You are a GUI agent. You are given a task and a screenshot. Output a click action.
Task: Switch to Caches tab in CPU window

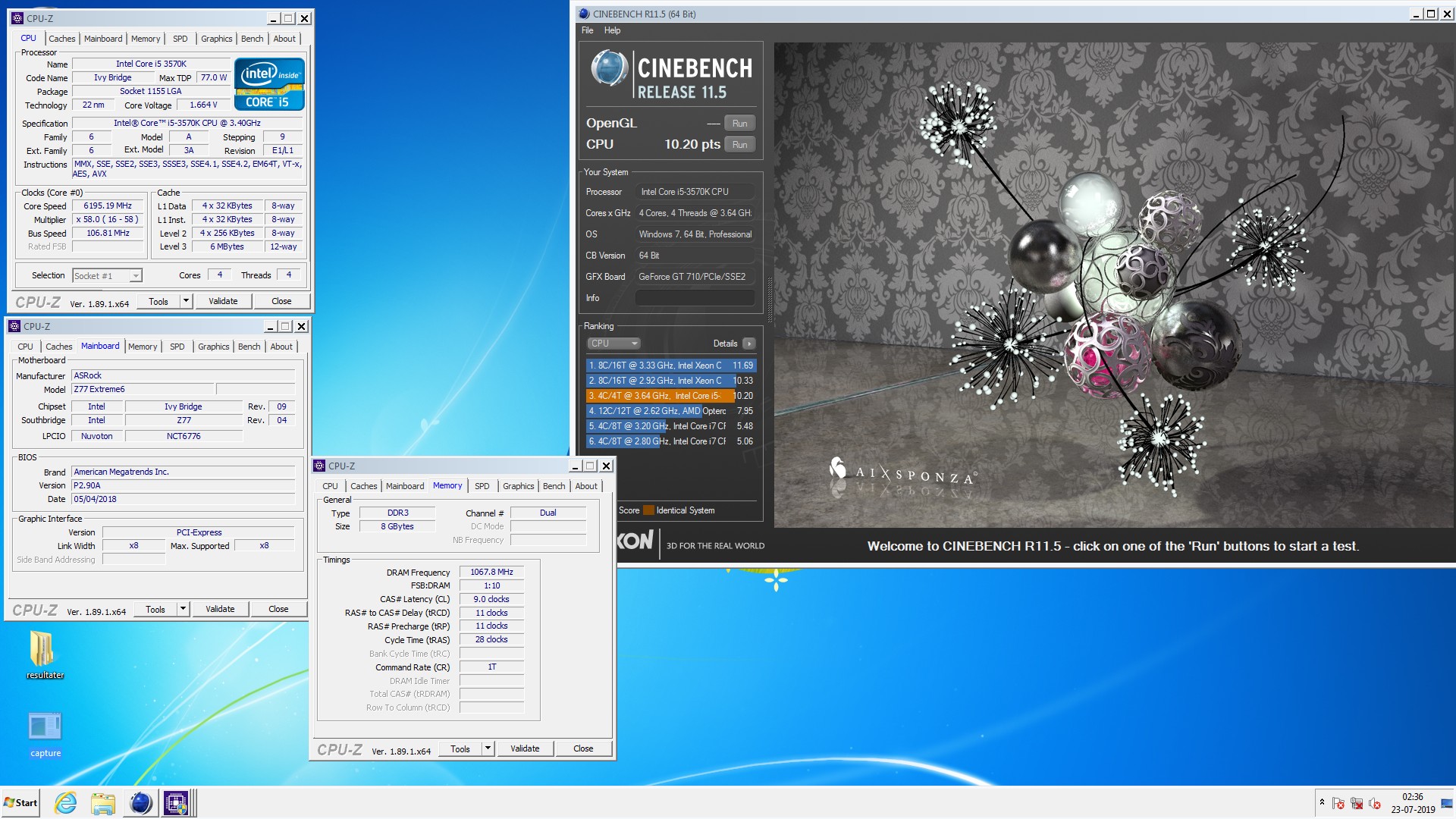coord(62,39)
